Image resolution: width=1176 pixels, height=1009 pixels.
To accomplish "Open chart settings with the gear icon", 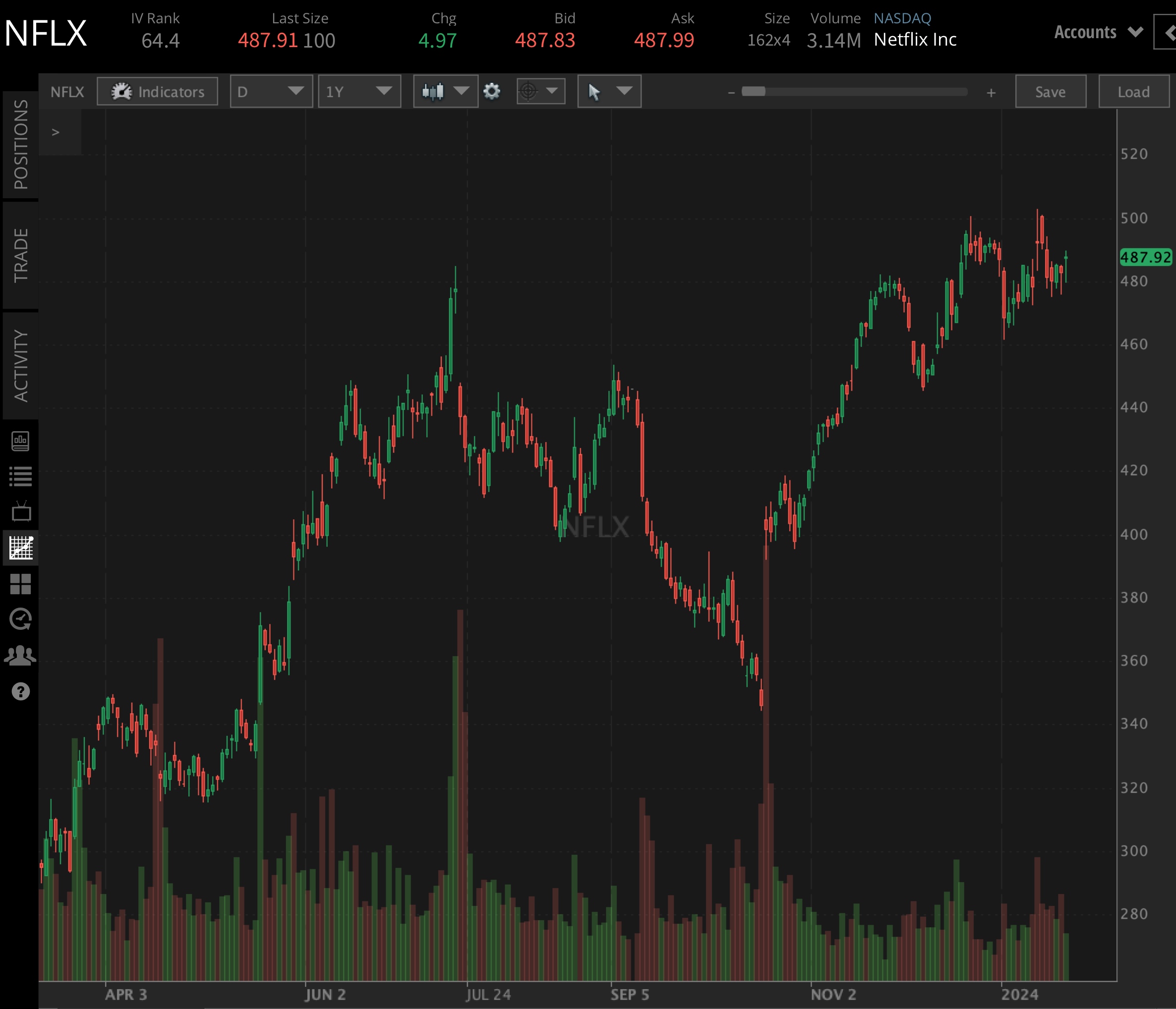I will [491, 91].
